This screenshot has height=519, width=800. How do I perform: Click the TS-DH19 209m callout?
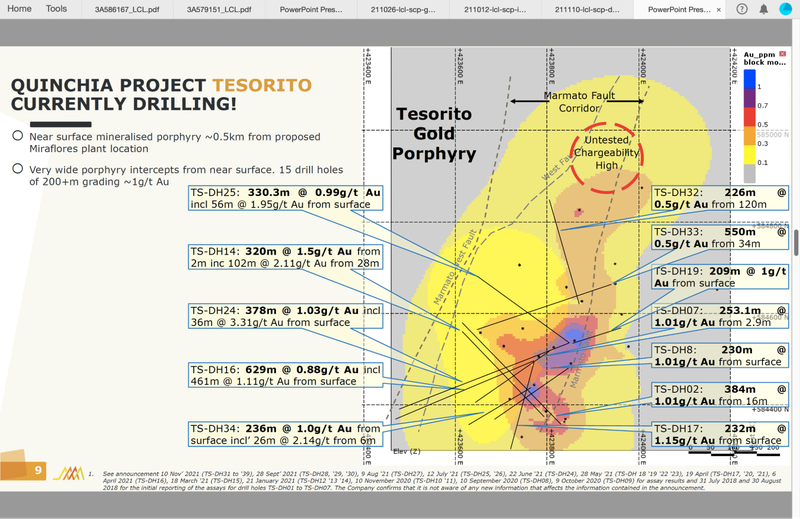point(720,277)
